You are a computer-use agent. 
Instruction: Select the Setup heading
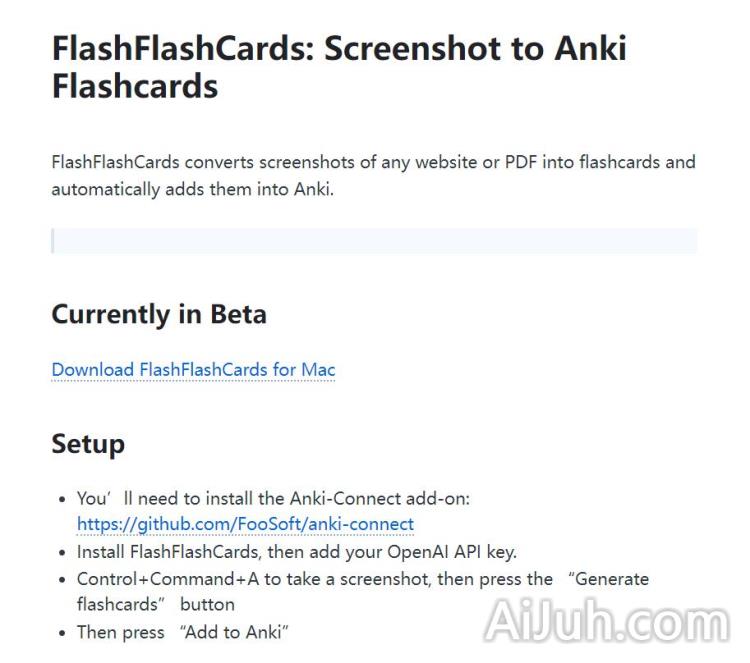point(88,444)
